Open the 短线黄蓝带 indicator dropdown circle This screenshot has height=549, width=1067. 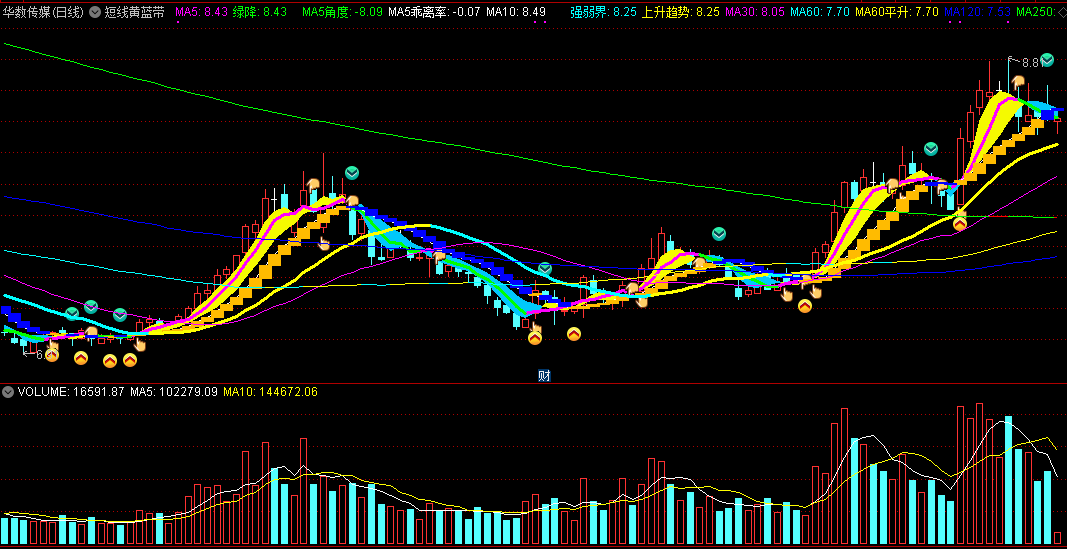pos(95,12)
